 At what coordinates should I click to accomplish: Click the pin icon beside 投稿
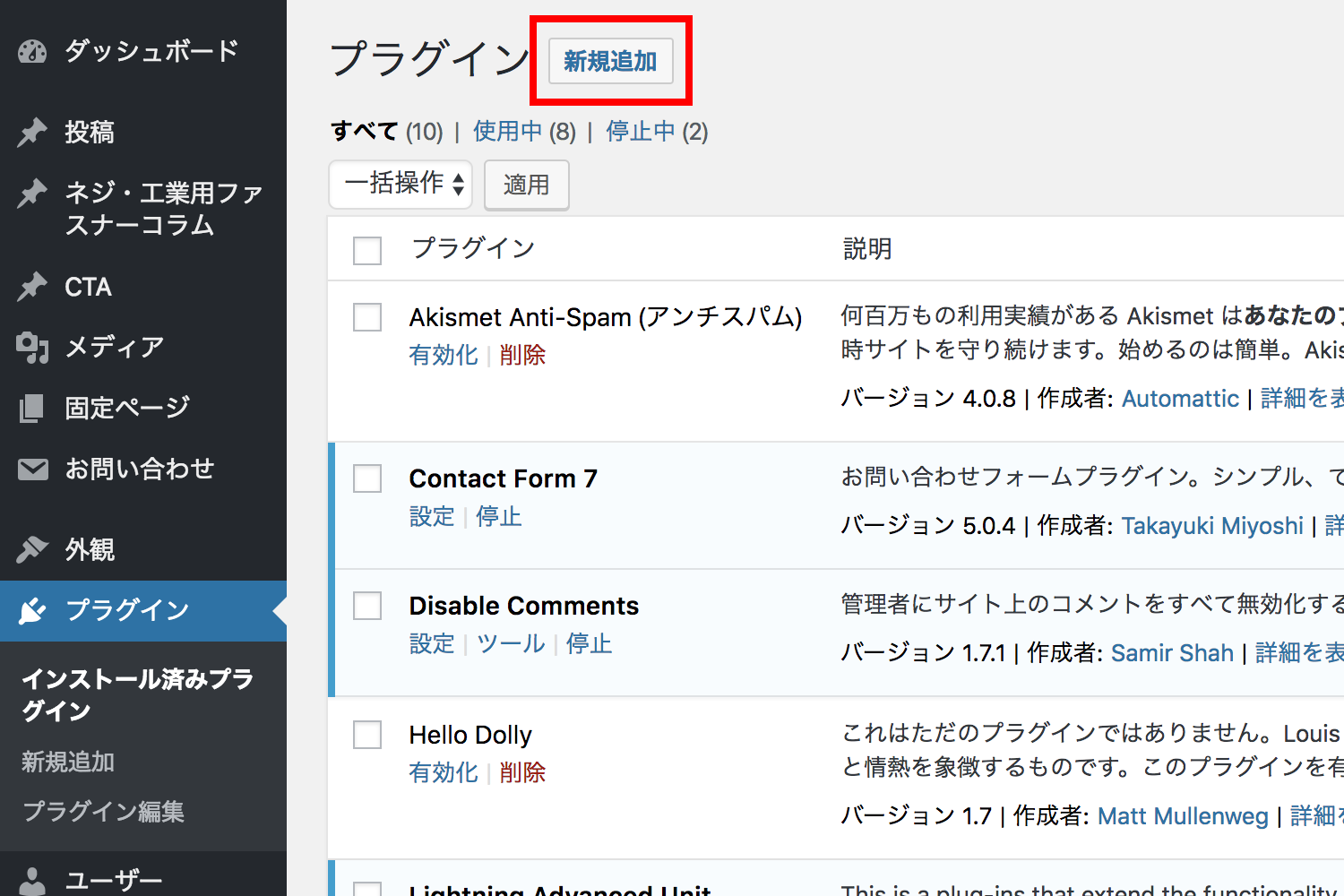32,133
